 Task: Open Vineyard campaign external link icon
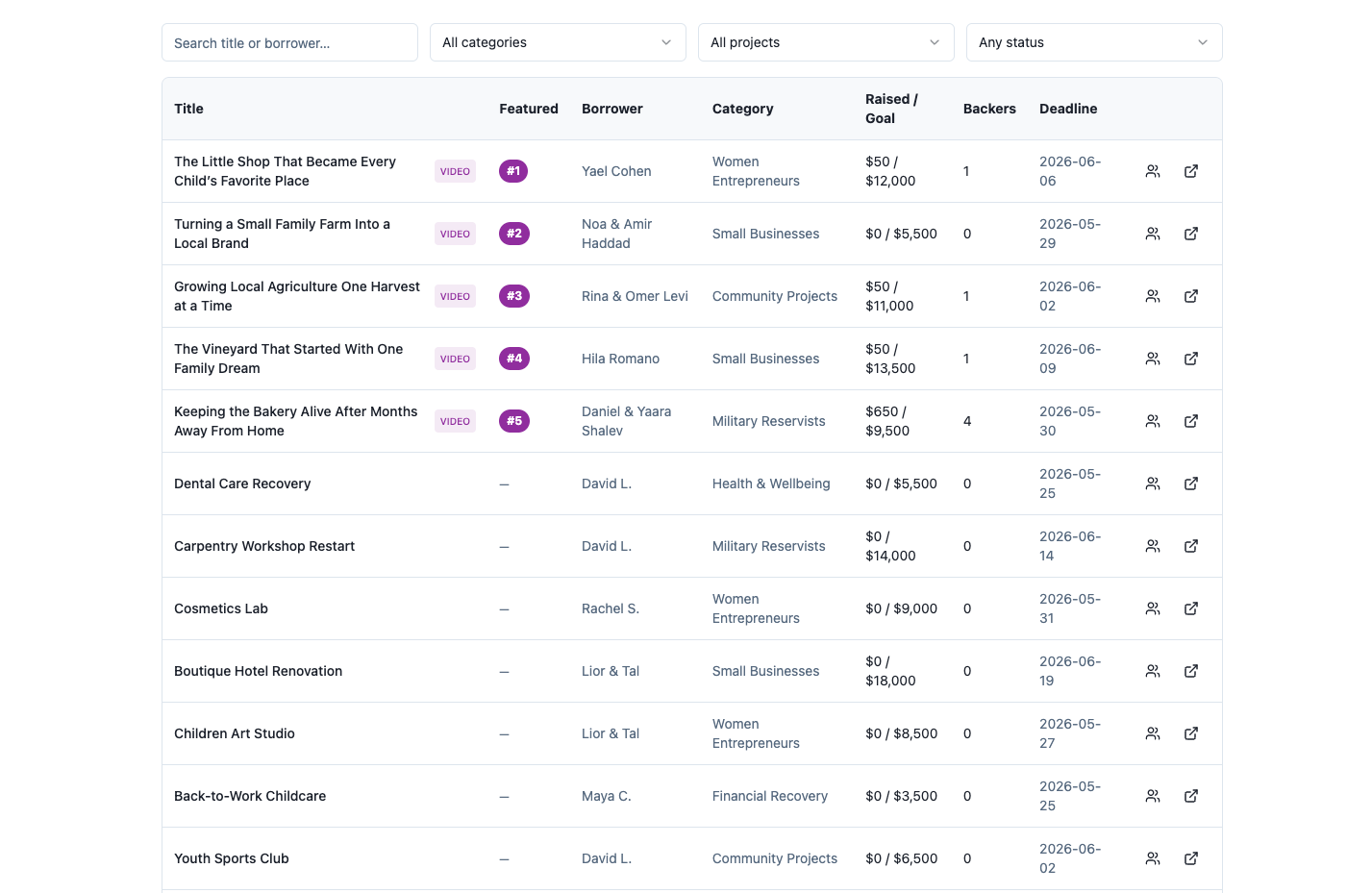1190,359
